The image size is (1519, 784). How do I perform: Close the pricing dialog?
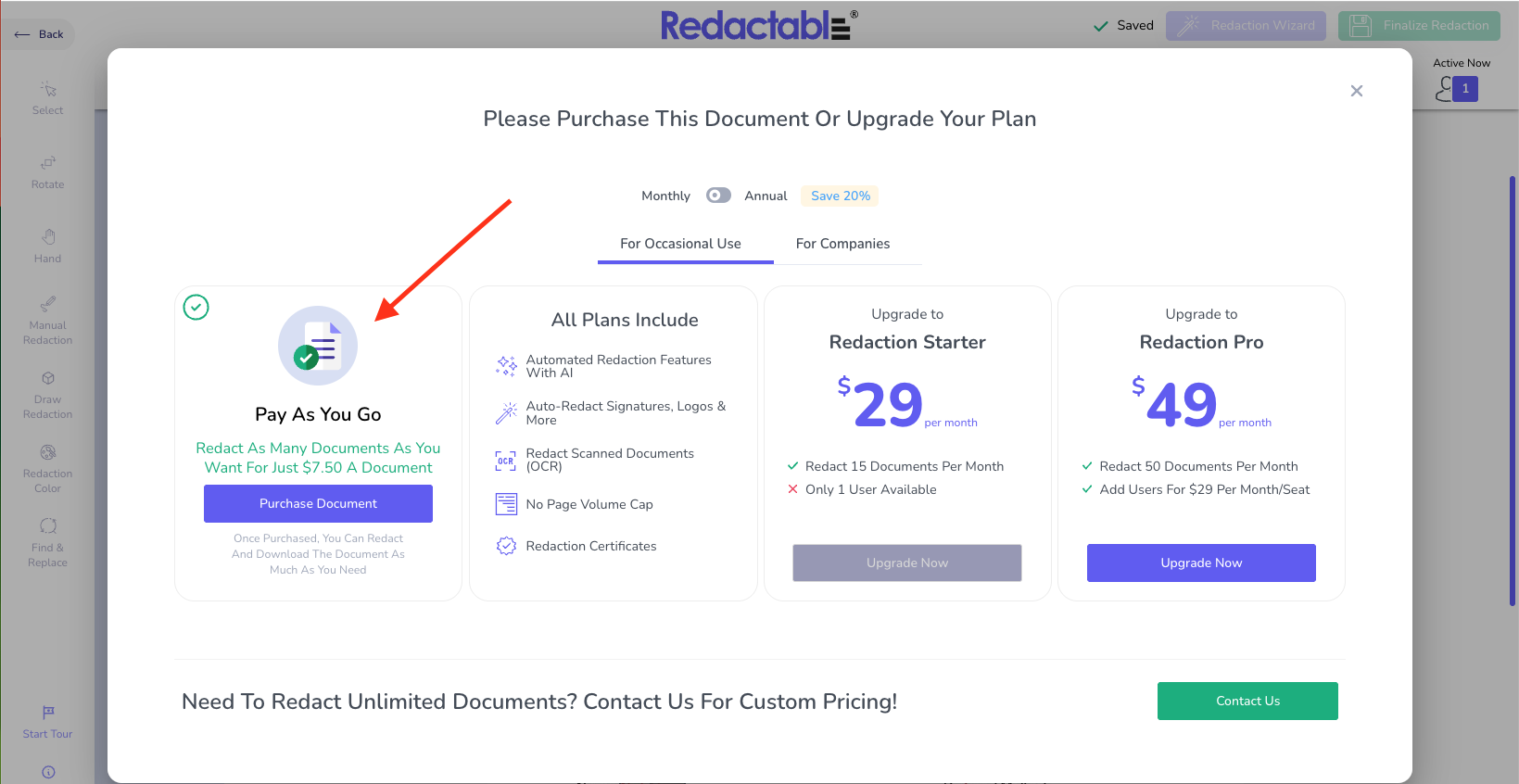pos(1357,91)
